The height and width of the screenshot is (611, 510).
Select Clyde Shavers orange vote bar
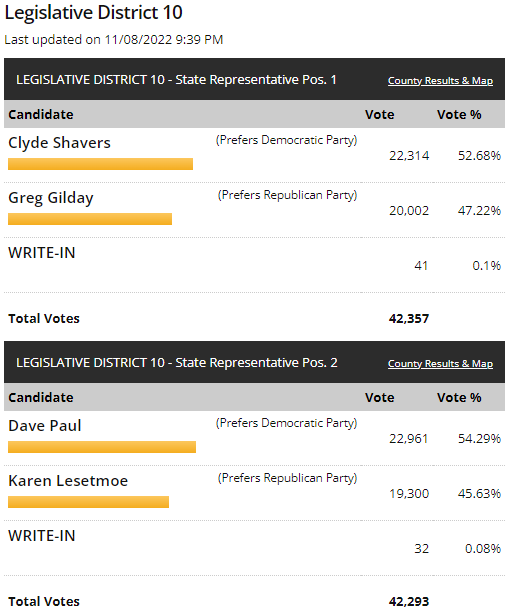[x=101, y=164]
